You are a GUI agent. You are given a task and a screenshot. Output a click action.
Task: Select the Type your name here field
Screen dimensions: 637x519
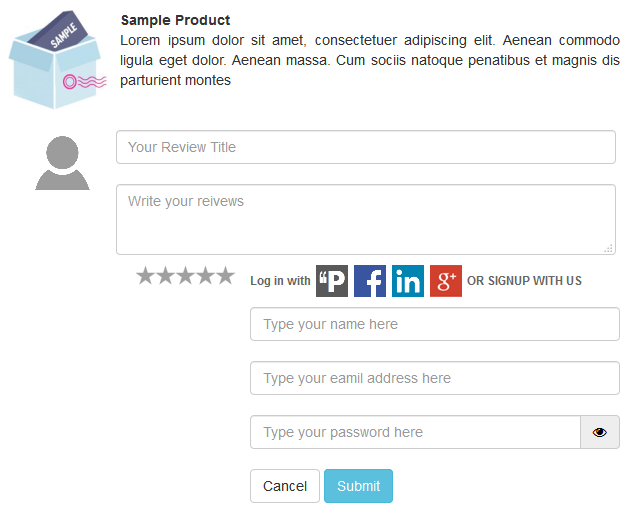pyautogui.click(x=435, y=324)
